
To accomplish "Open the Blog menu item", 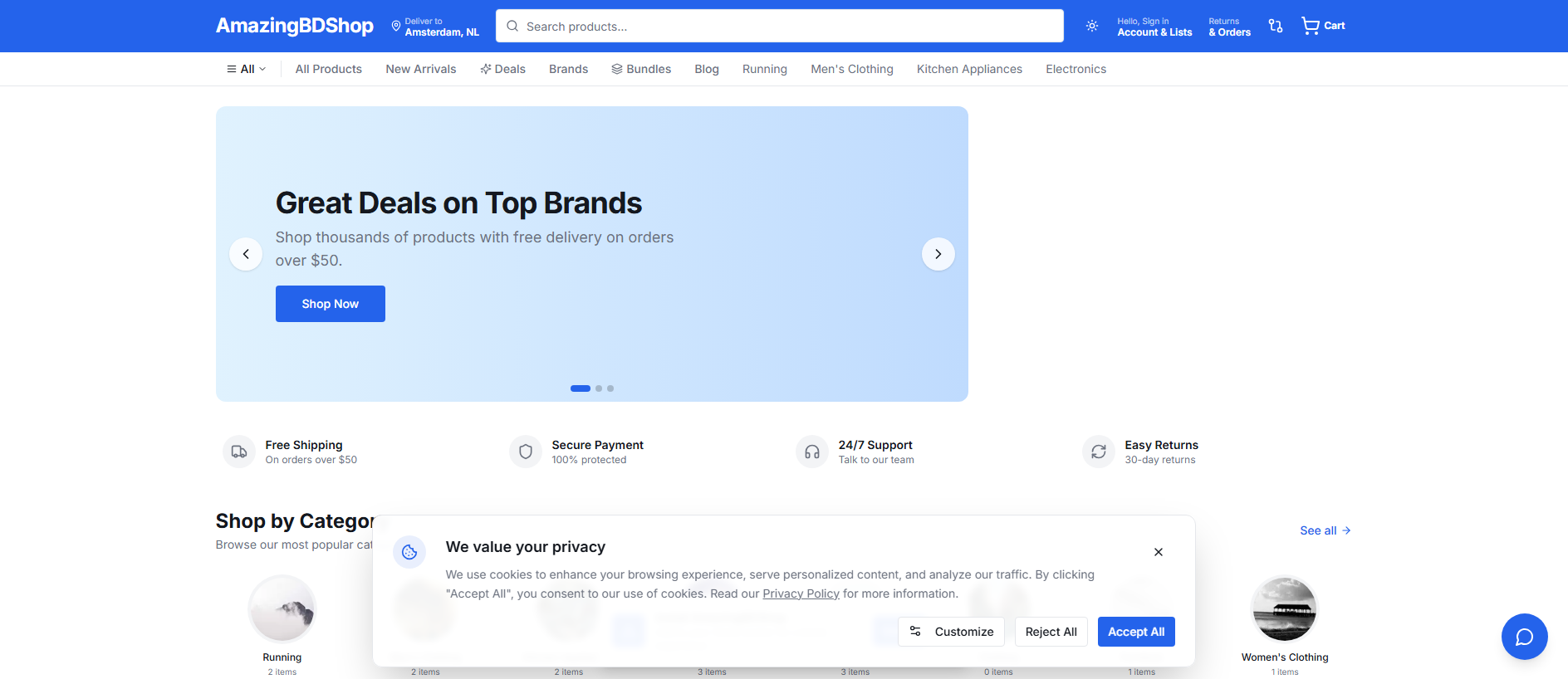I will pos(707,69).
